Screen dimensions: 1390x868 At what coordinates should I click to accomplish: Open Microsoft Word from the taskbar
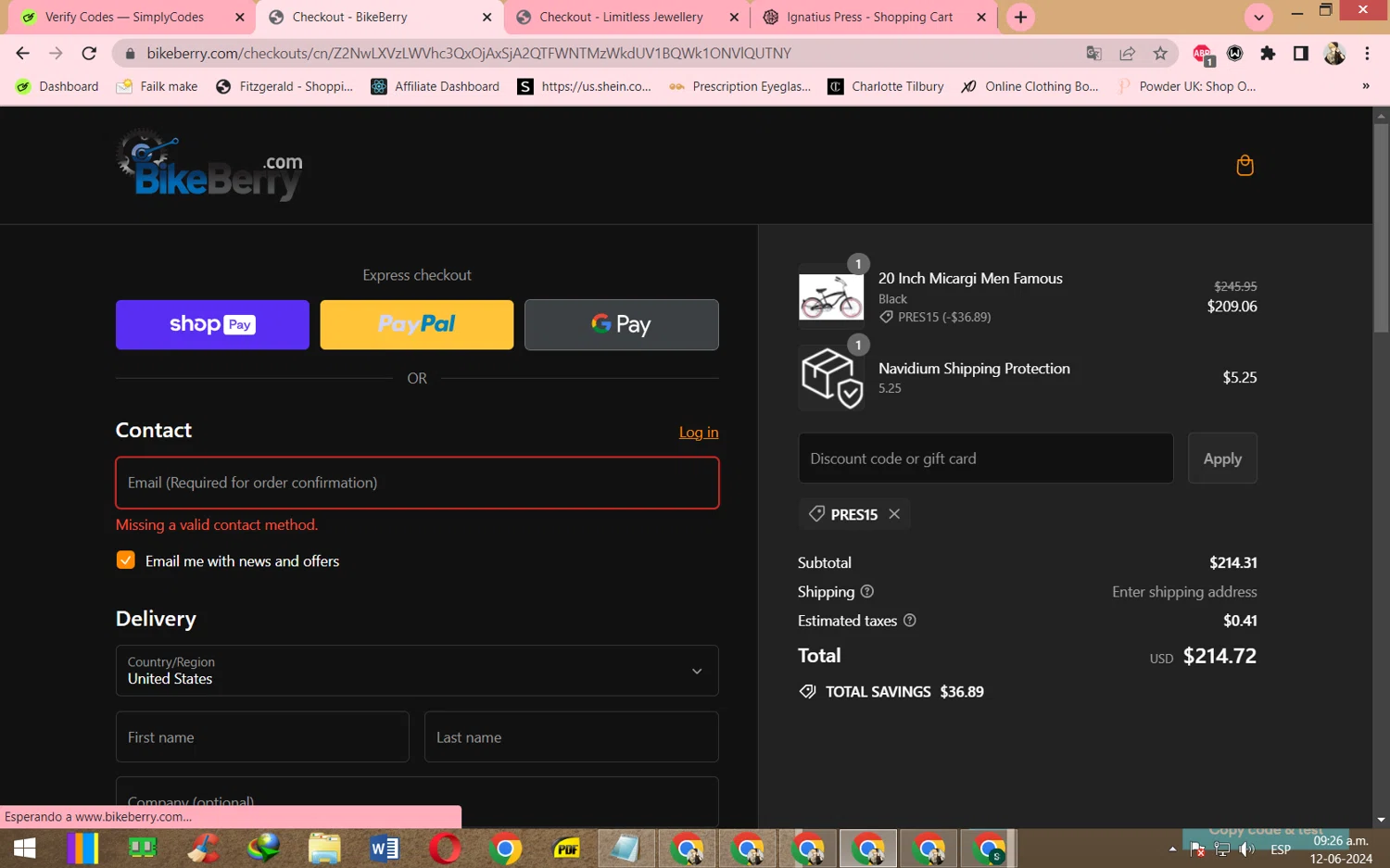pyautogui.click(x=384, y=849)
